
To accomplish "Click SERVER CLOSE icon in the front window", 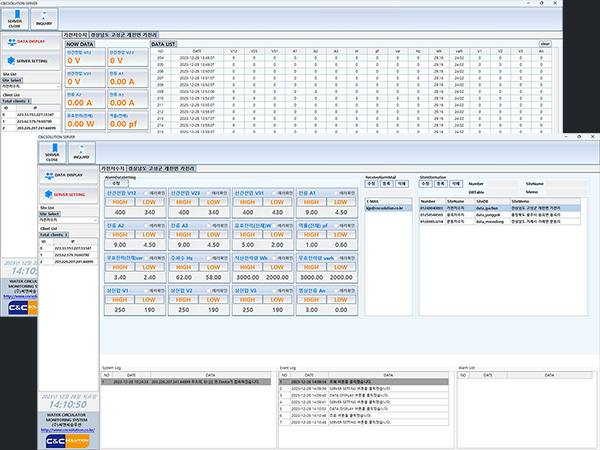I will tap(53, 153).
